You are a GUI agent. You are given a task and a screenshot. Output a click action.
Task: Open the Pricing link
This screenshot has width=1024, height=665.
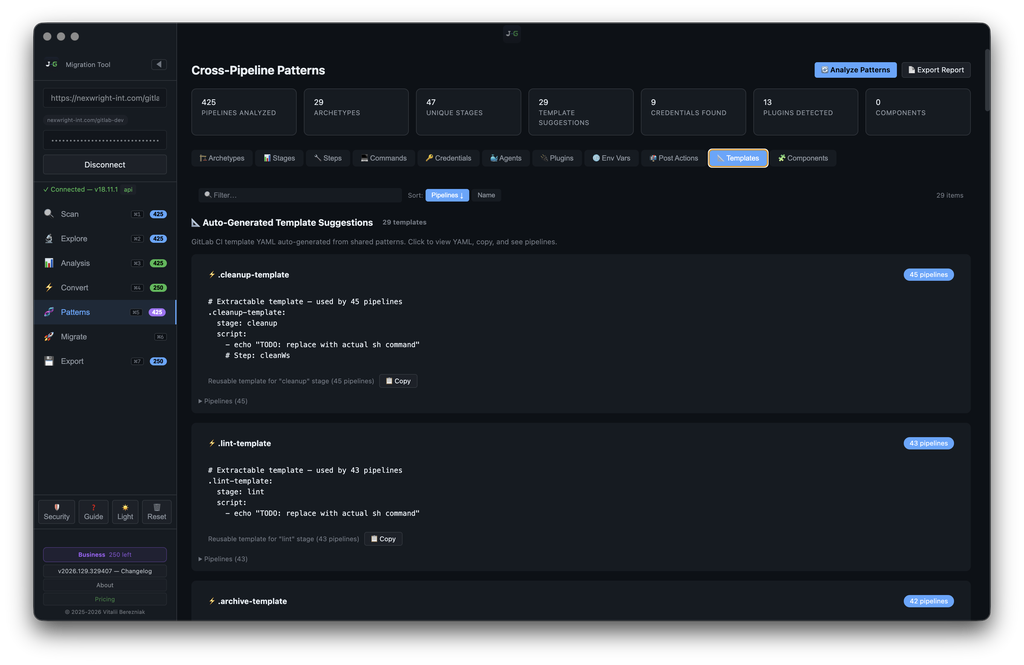104,599
